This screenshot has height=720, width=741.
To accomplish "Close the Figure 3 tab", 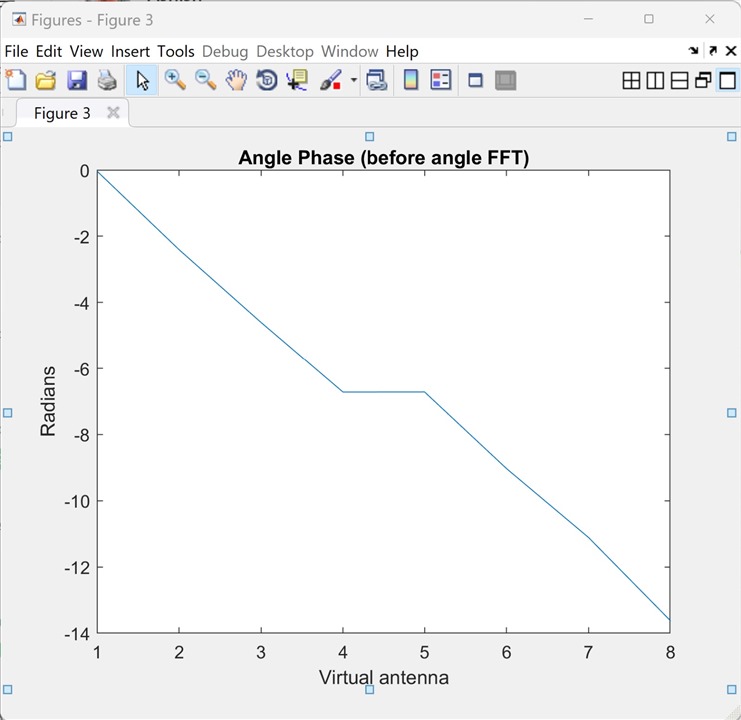I will point(113,112).
